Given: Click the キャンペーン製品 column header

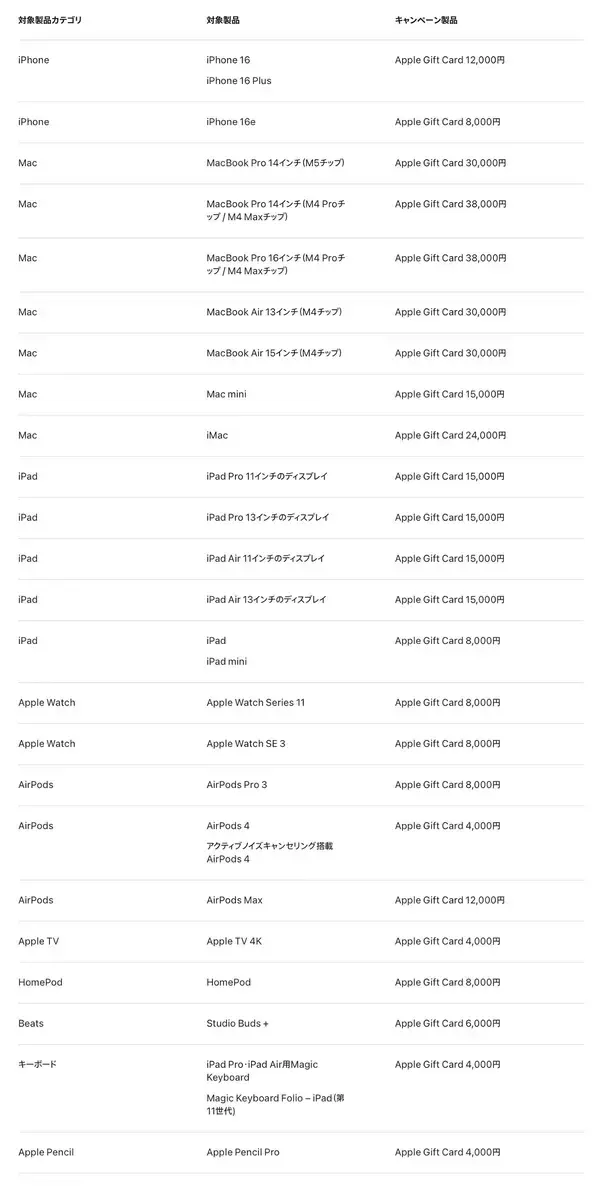Looking at the screenshot, I should [426, 20].
